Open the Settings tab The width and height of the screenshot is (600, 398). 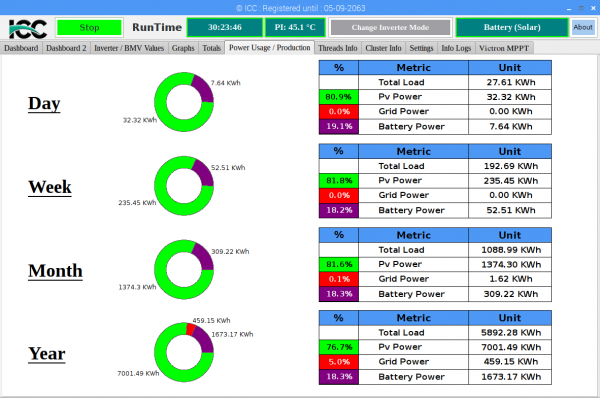click(x=421, y=48)
